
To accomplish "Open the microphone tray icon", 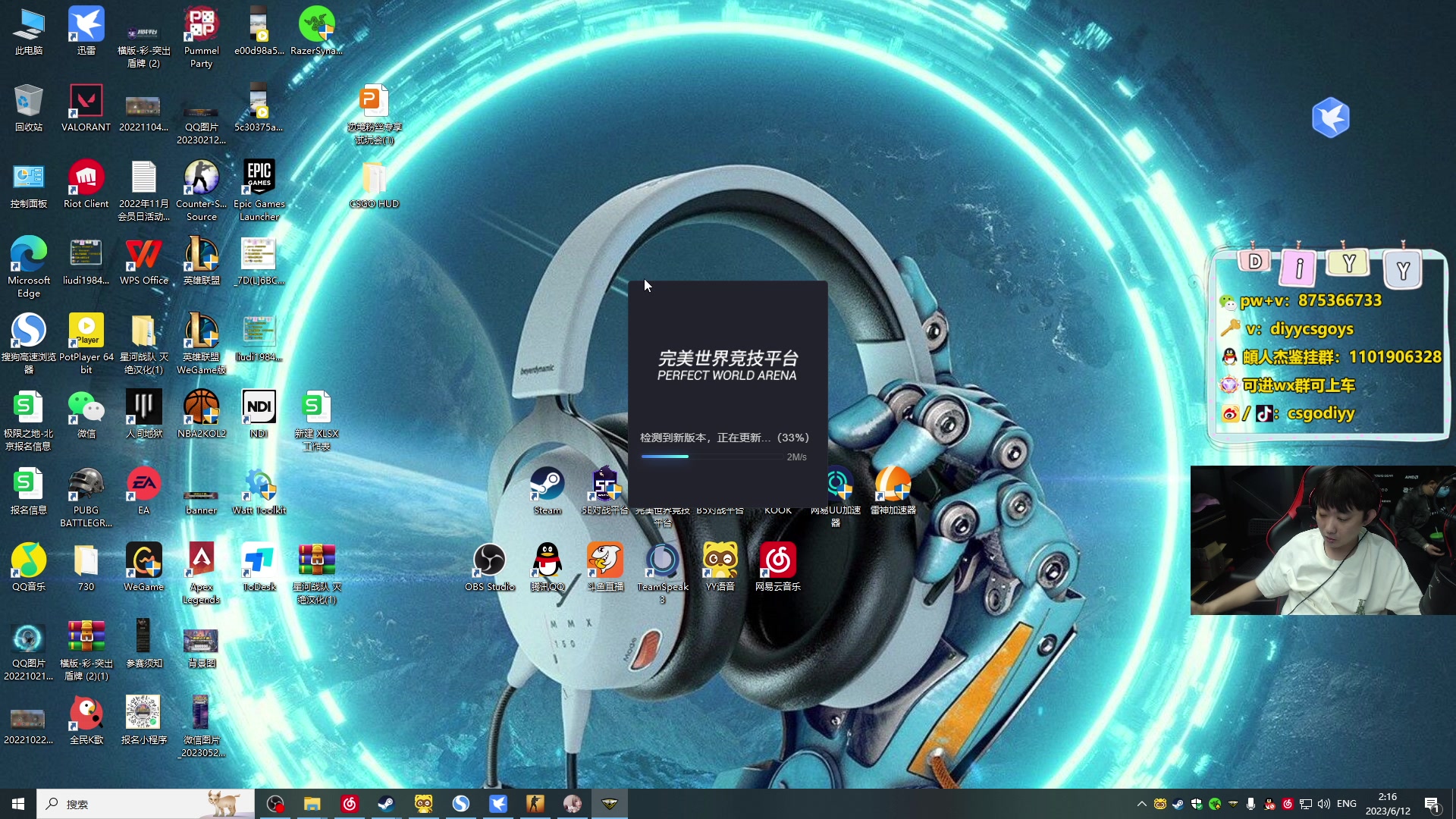I will 1251,804.
